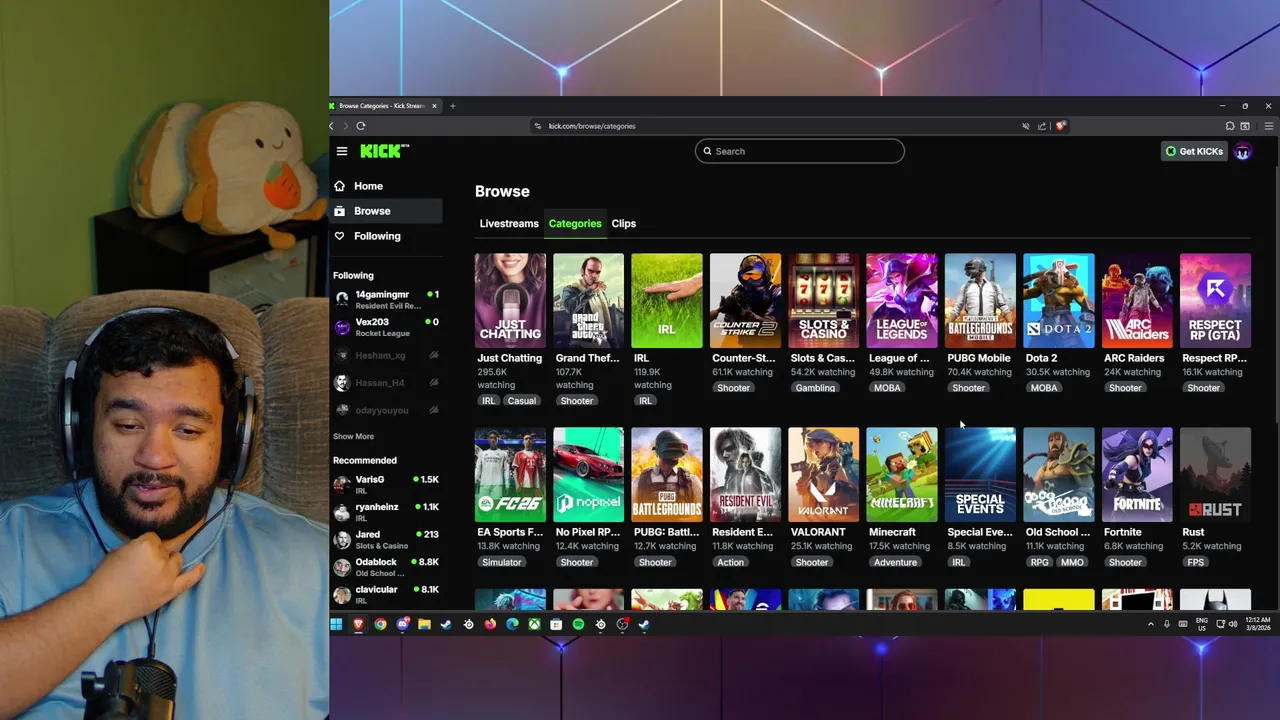
Task: Click the Action tag under Resident Evil
Action: pos(730,562)
